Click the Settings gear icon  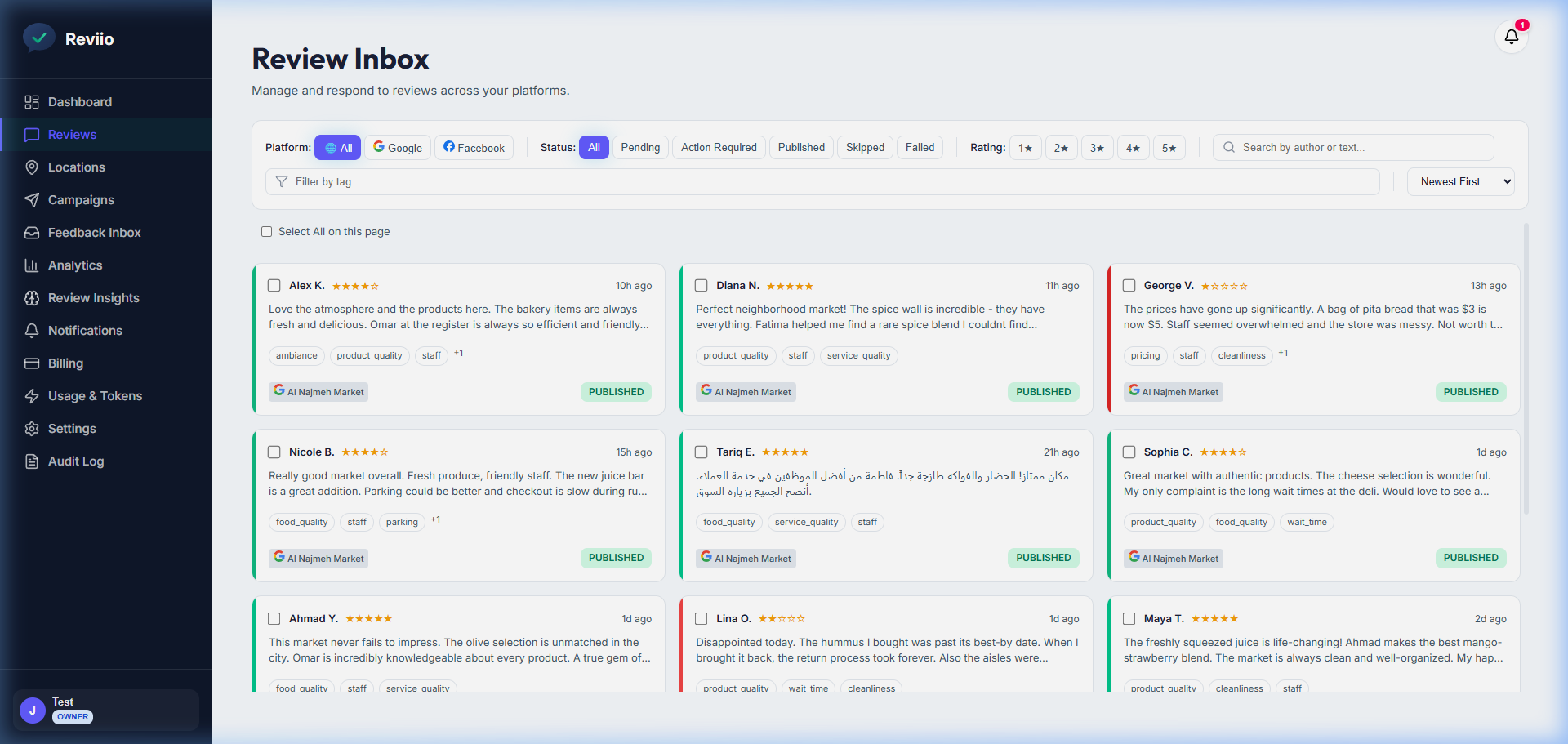(x=32, y=429)
